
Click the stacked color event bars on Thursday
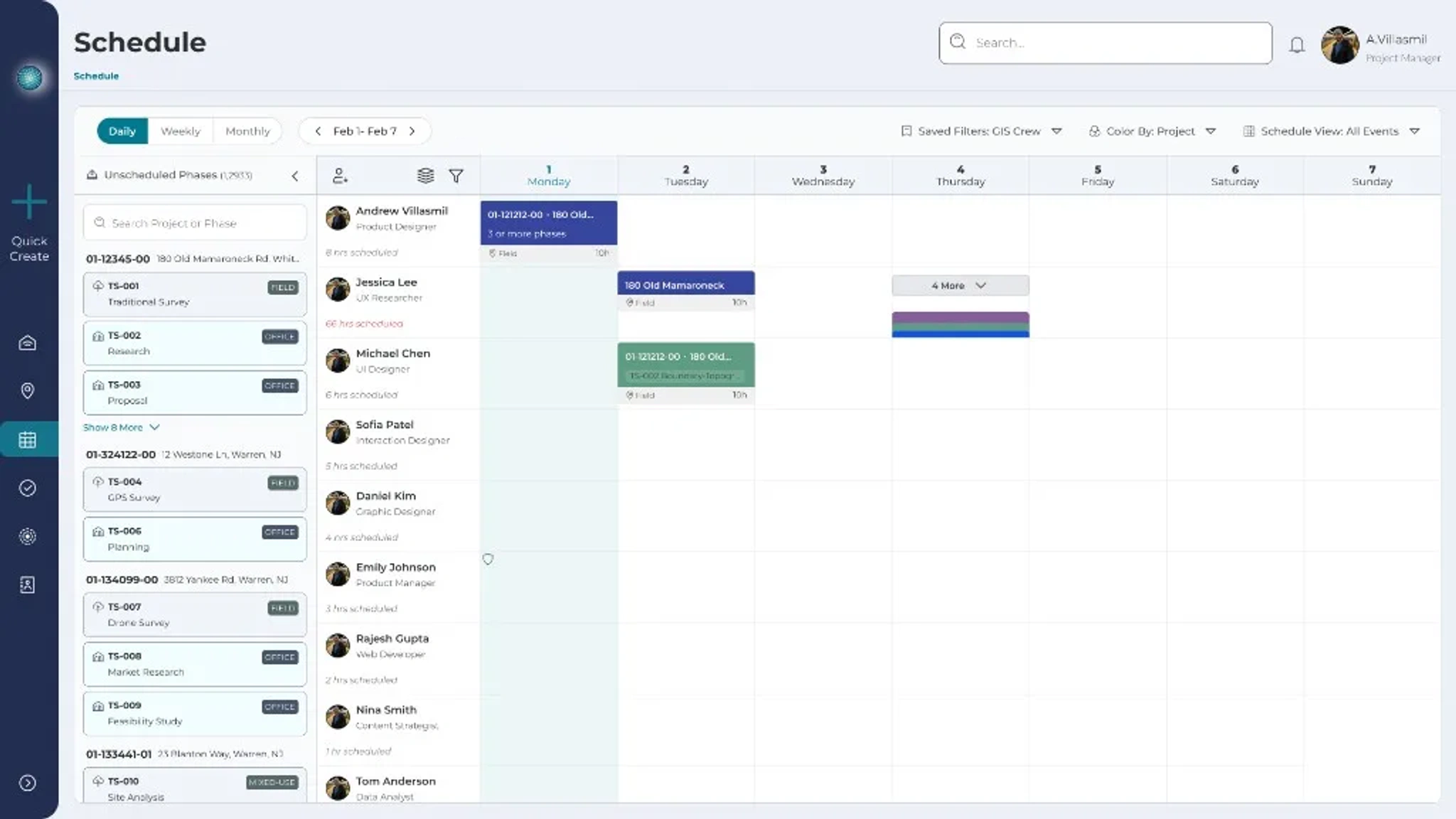pos(960,324)
